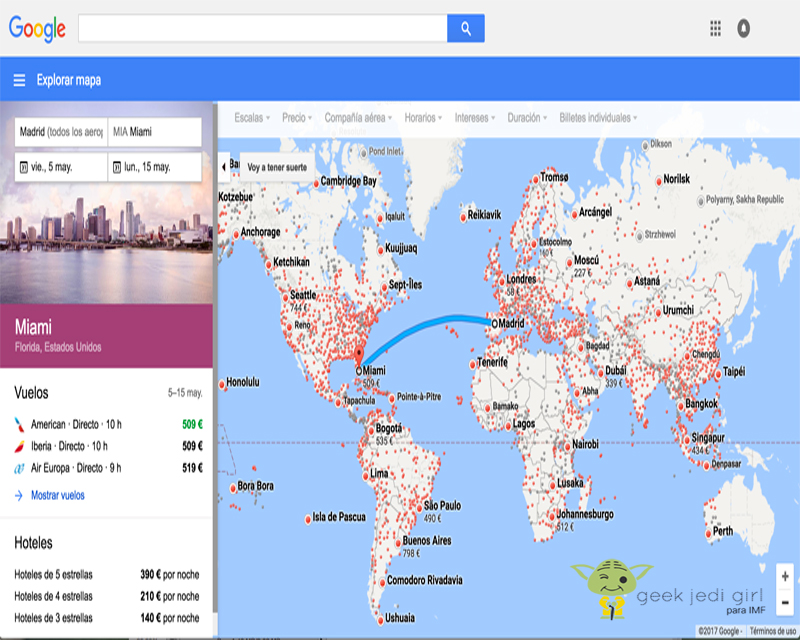Image resolution: width=800 pixels, height=640 pixels.
Task: Click Hoteles de 5 estrellas row
Action: pos(107,575)
